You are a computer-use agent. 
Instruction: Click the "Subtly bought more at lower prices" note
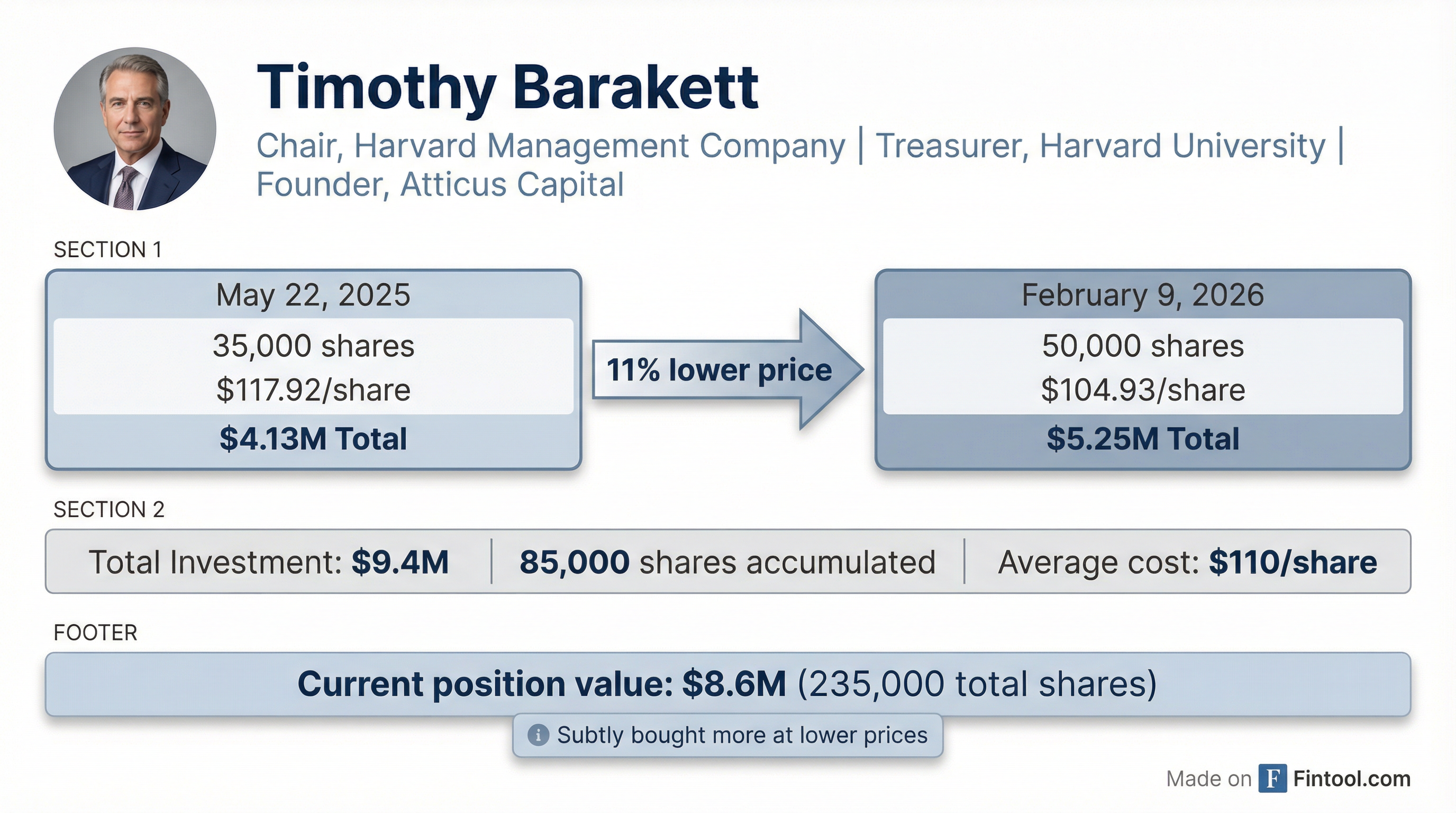(x=742, y=736)
